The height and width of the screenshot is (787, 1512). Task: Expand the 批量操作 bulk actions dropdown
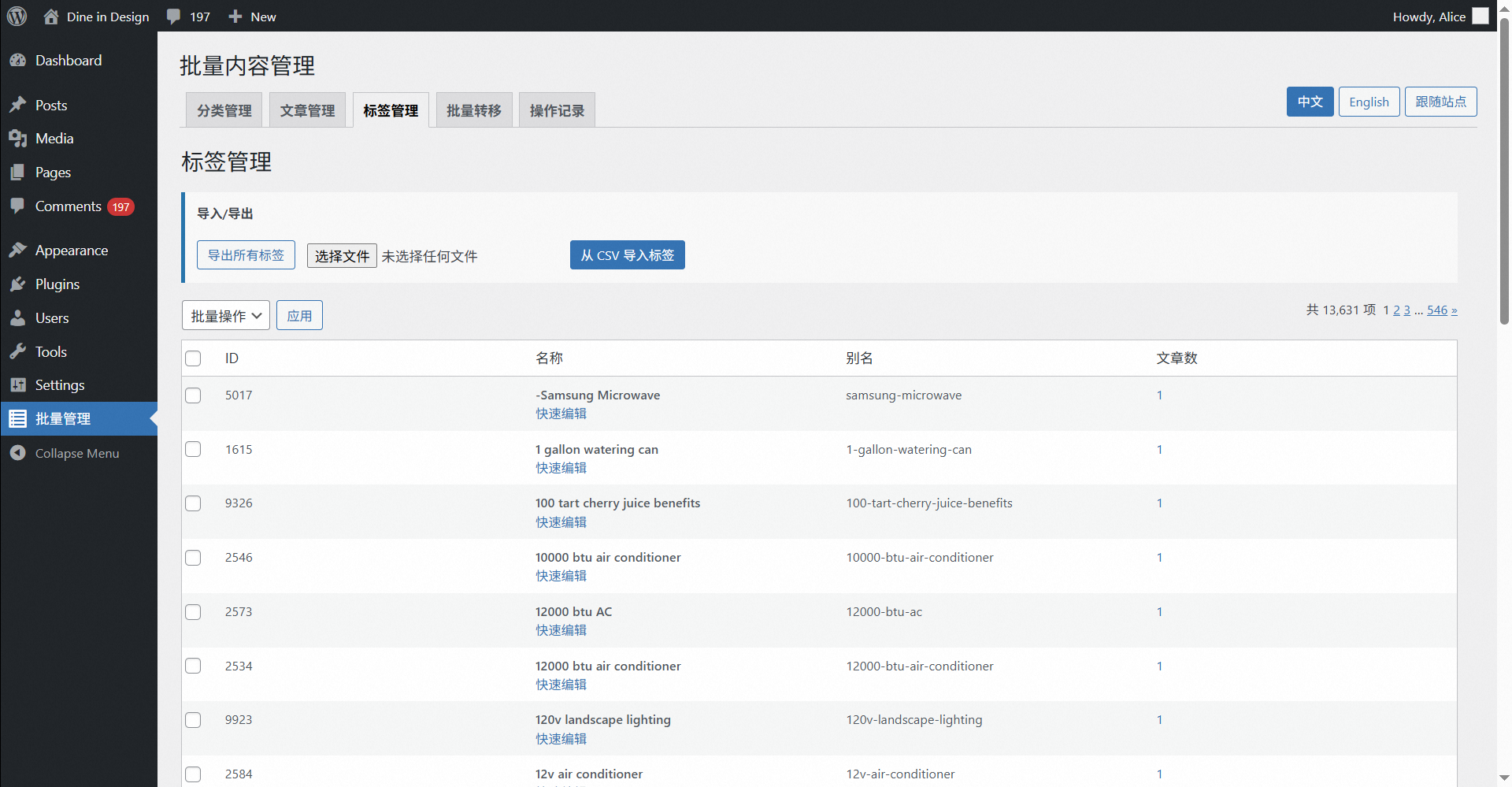click(226, 316)
